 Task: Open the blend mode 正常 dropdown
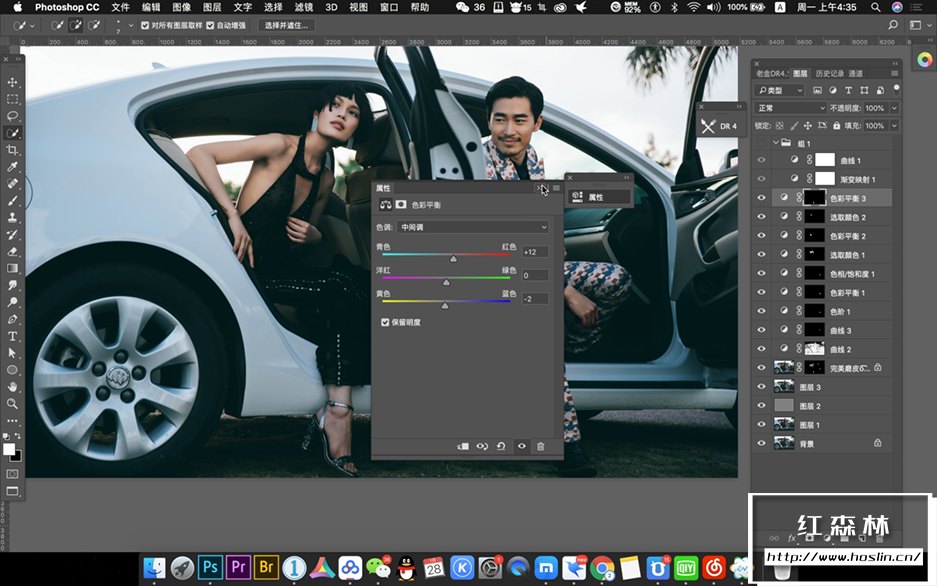tap(791, 108)
